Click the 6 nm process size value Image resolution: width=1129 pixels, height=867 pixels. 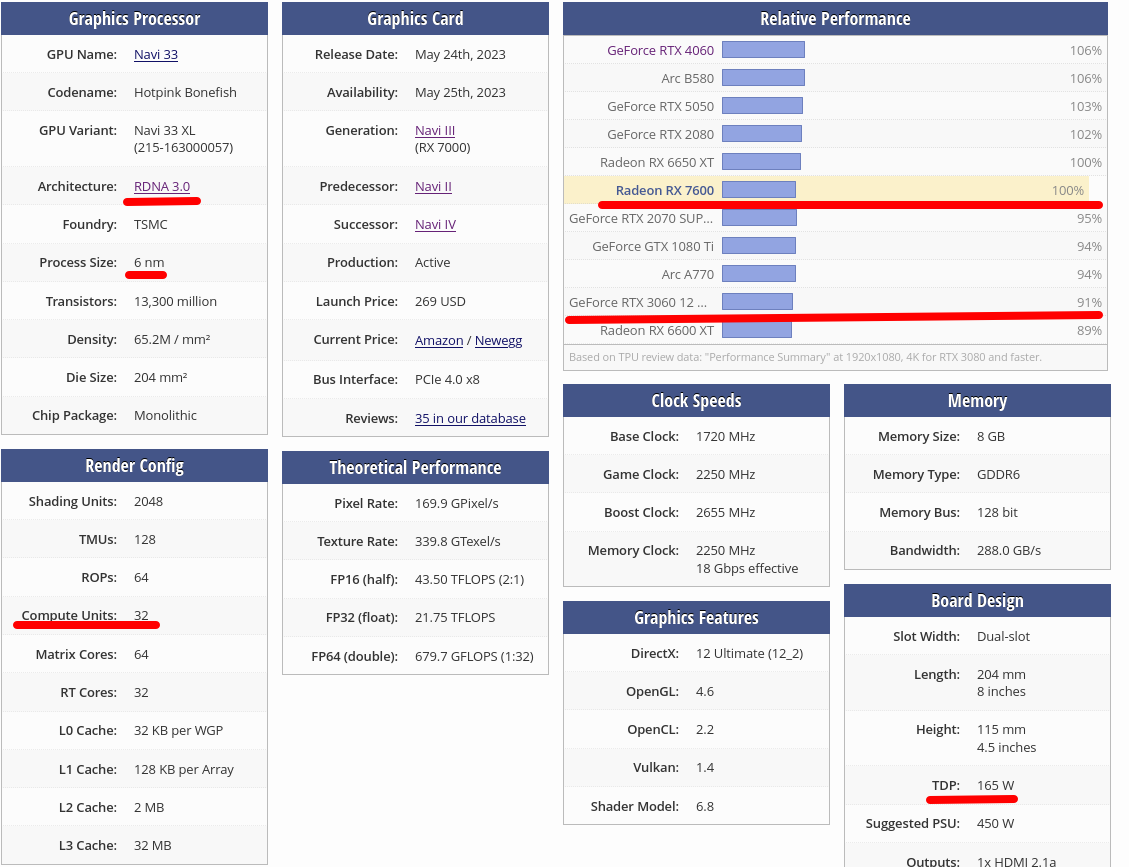[149, 263]
